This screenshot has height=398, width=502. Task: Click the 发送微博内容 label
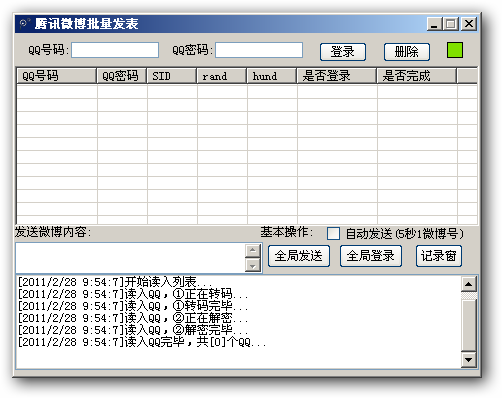pyautogui.click(x=53, y=232)
